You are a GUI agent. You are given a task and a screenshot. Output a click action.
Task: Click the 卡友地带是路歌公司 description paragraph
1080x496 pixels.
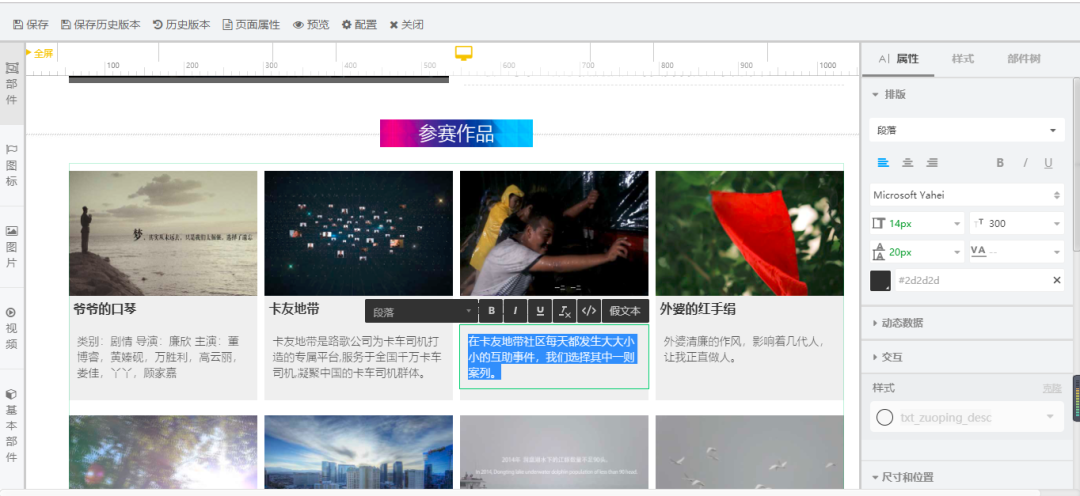pos(357,357)
